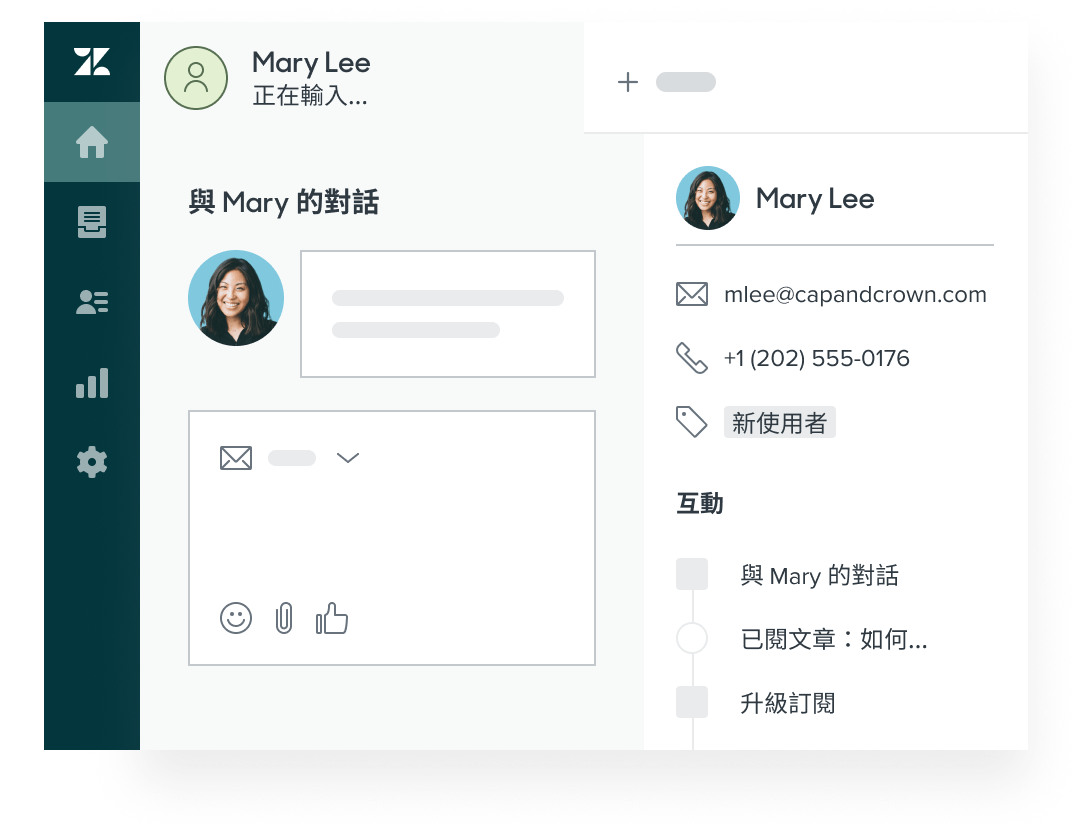The image size is (1072, 824).
Task: Attach a file with the paperclip icon
Action: [284, 618]
